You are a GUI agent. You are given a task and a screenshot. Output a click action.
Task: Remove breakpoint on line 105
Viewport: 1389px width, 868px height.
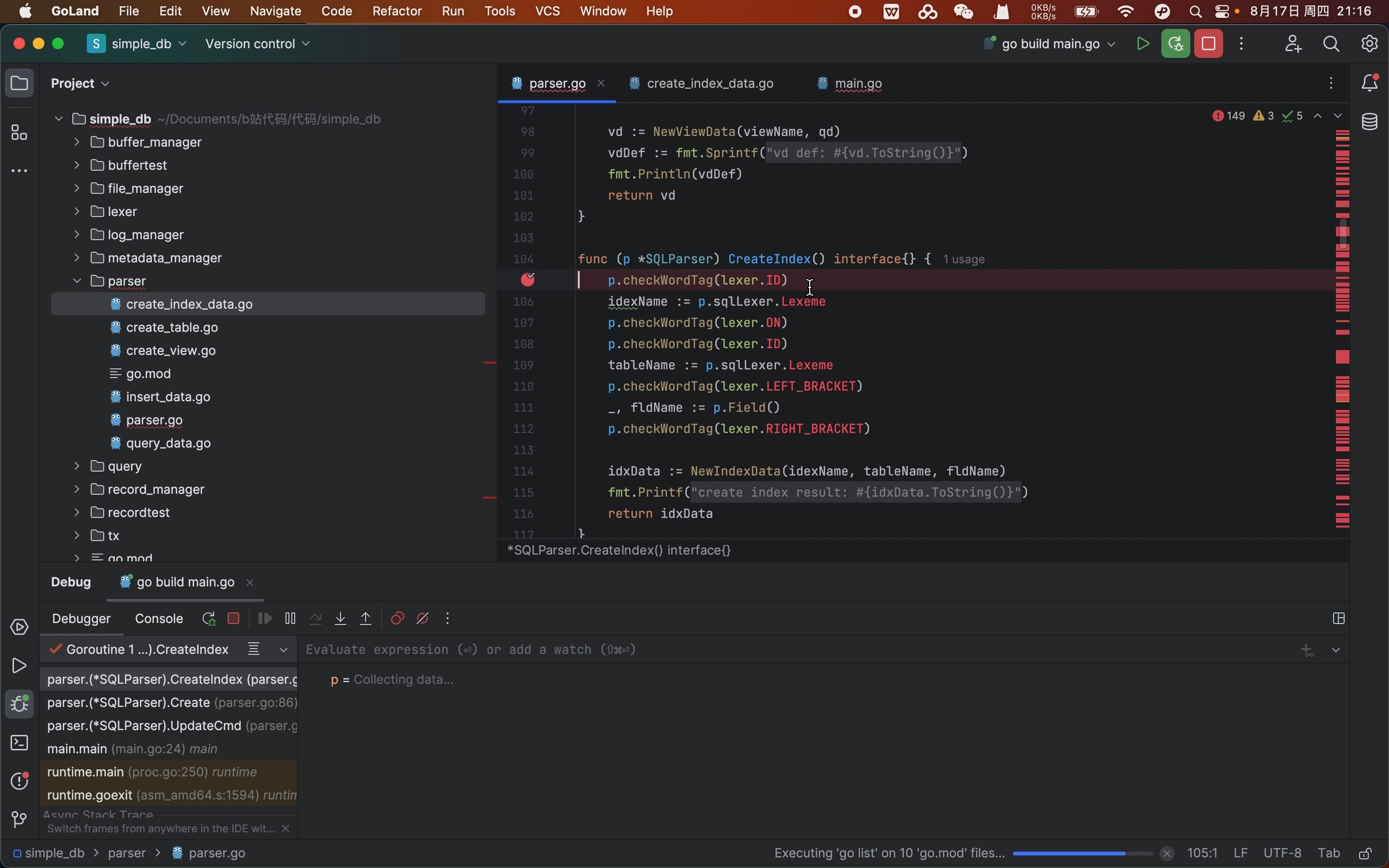[528, 280]
